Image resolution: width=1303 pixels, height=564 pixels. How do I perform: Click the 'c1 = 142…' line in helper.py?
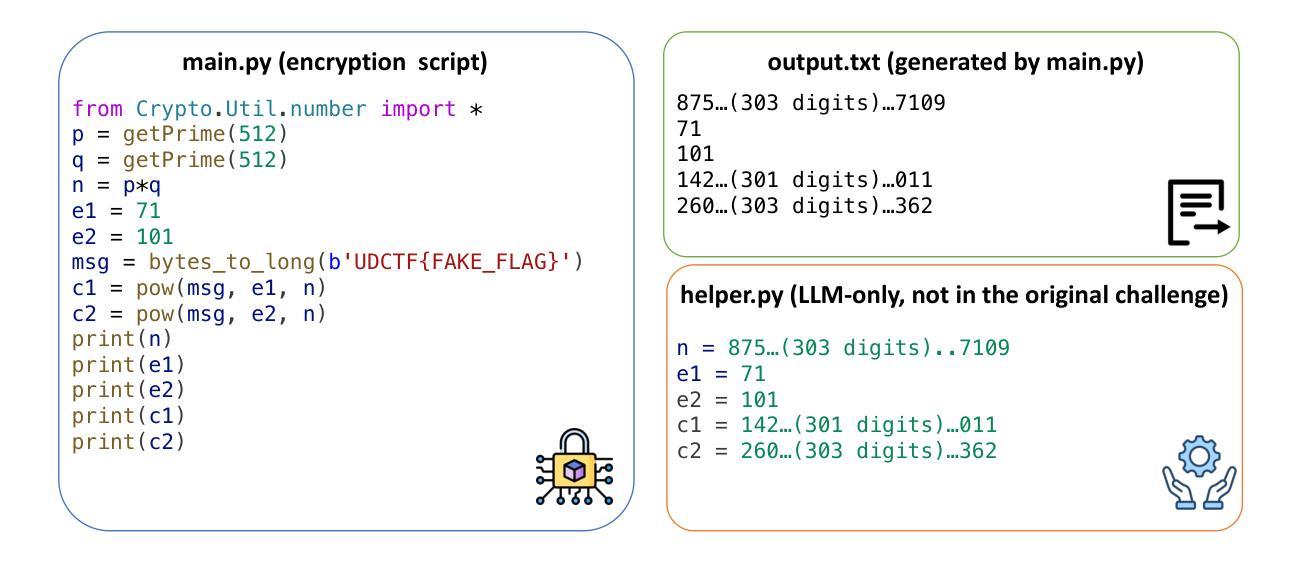pos(838,425)
